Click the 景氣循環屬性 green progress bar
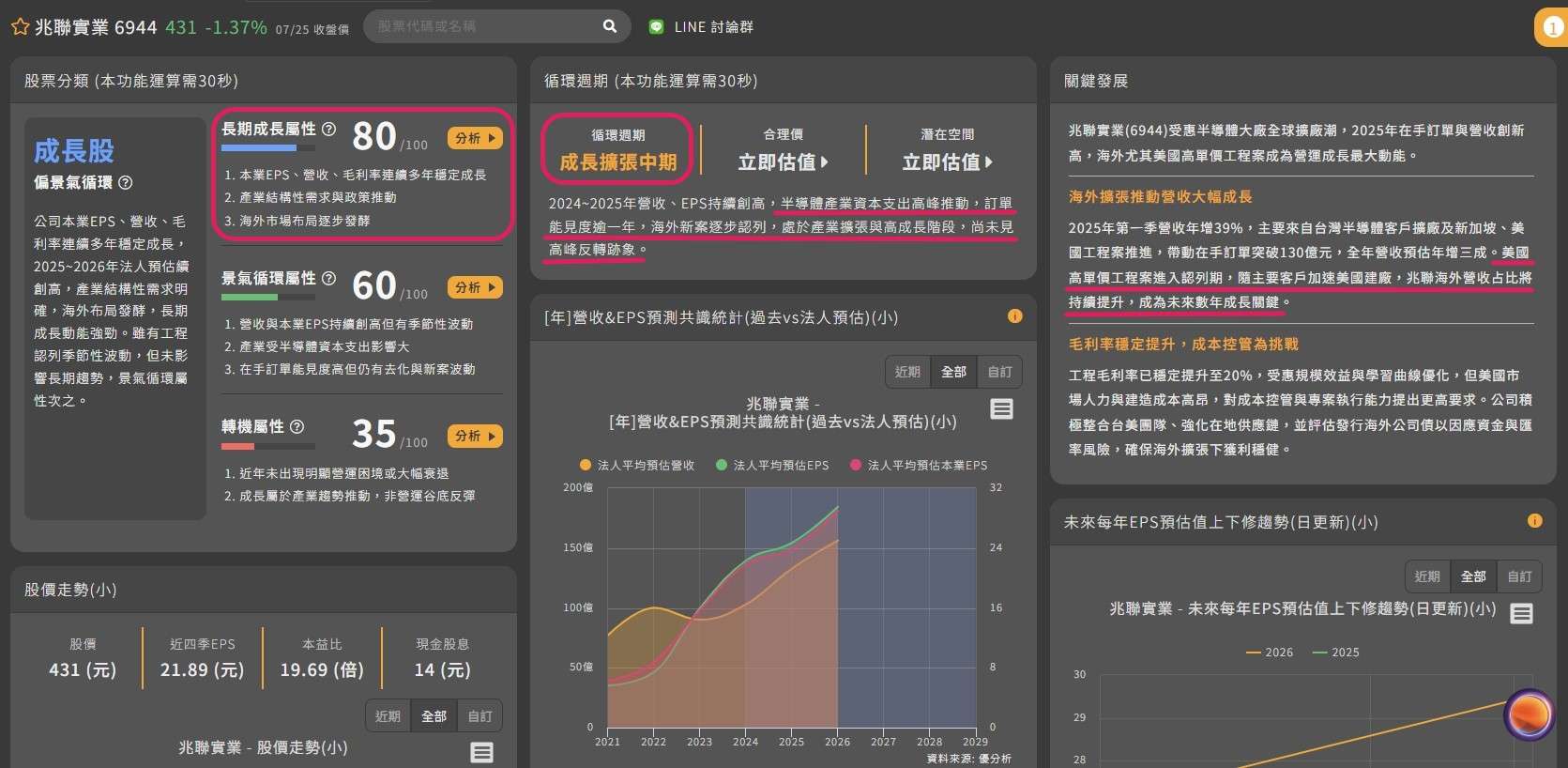The height and width of the screenshot is (768, 1568). 267,297
